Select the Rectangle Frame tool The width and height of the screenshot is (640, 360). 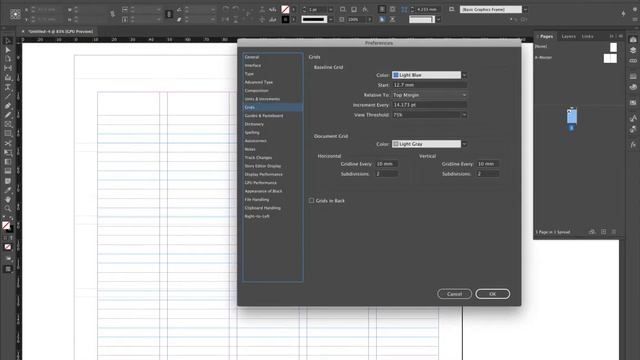[8, 124]
